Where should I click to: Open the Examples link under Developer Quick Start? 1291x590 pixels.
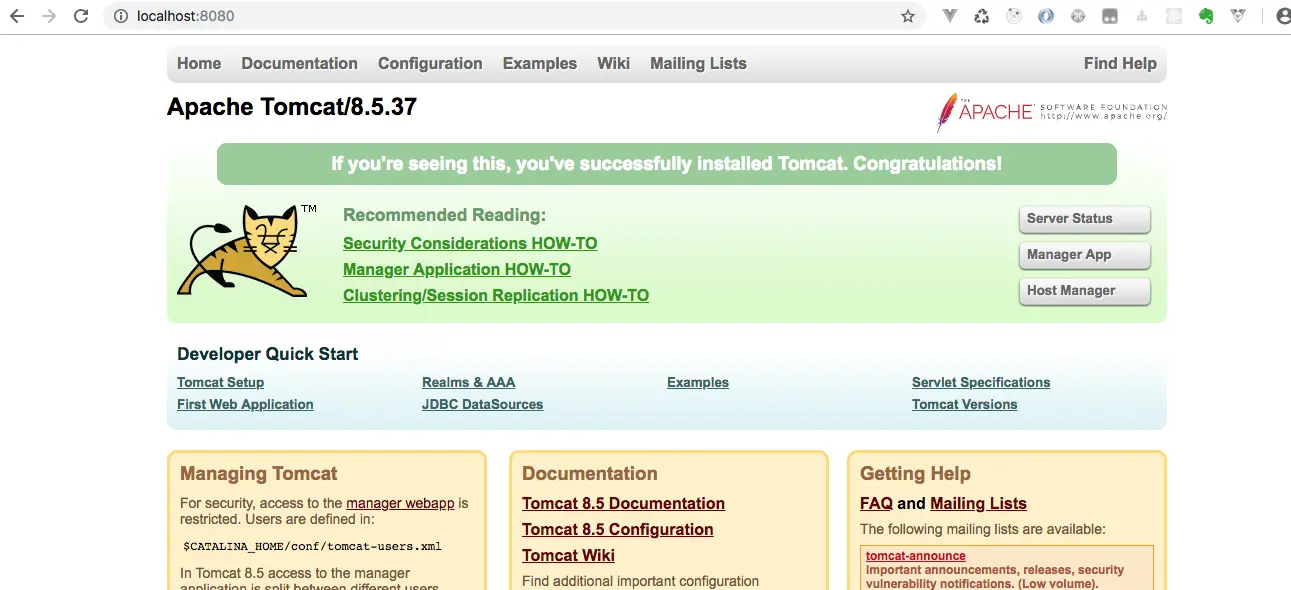click(x=698, y=382)
